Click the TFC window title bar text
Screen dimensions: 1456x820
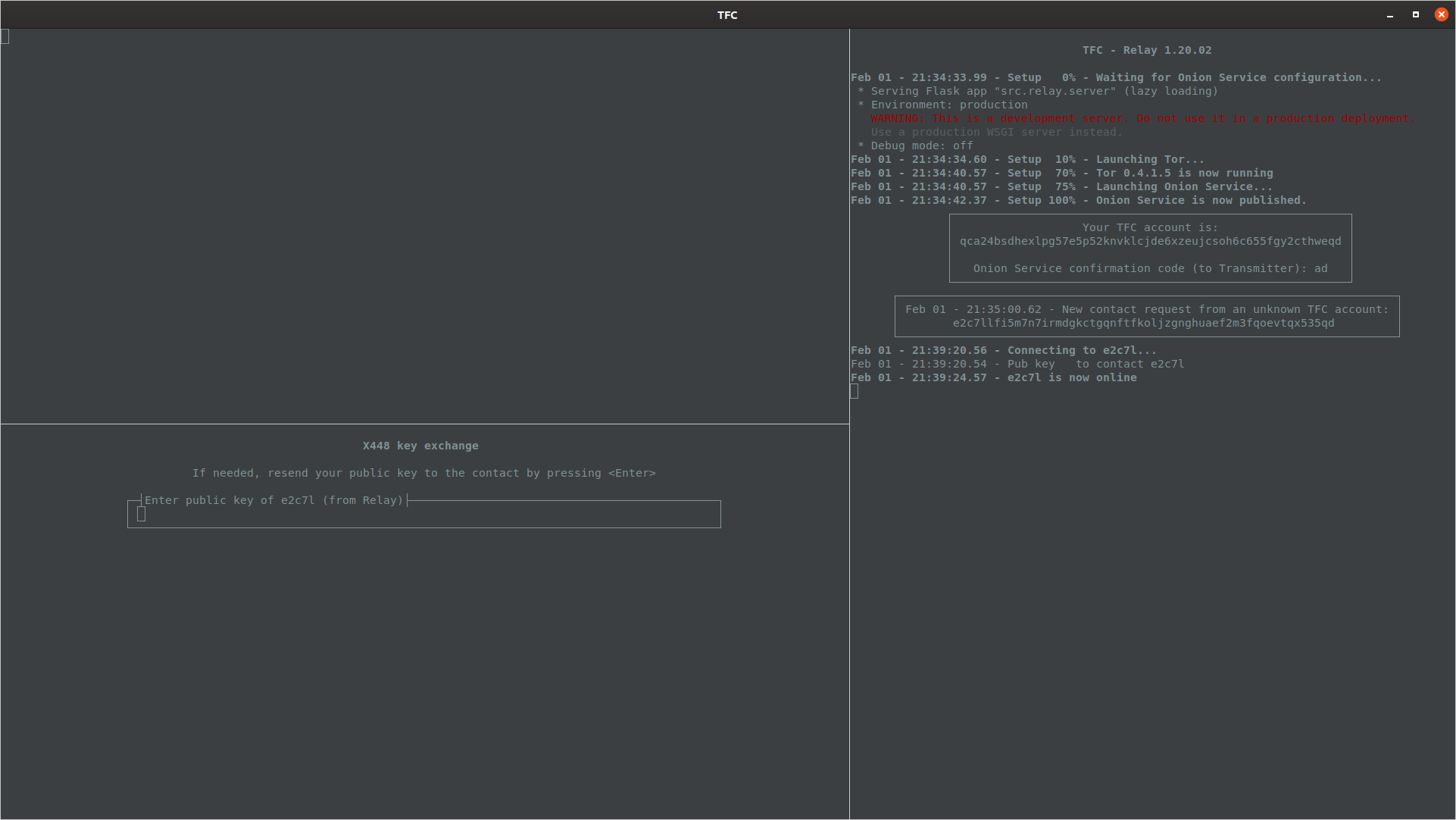pos(727,14)
